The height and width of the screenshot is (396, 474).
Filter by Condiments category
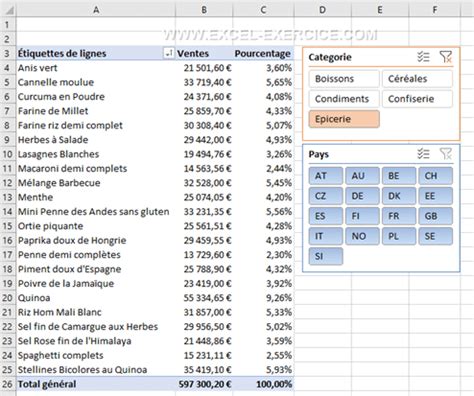tap(344, 99)
